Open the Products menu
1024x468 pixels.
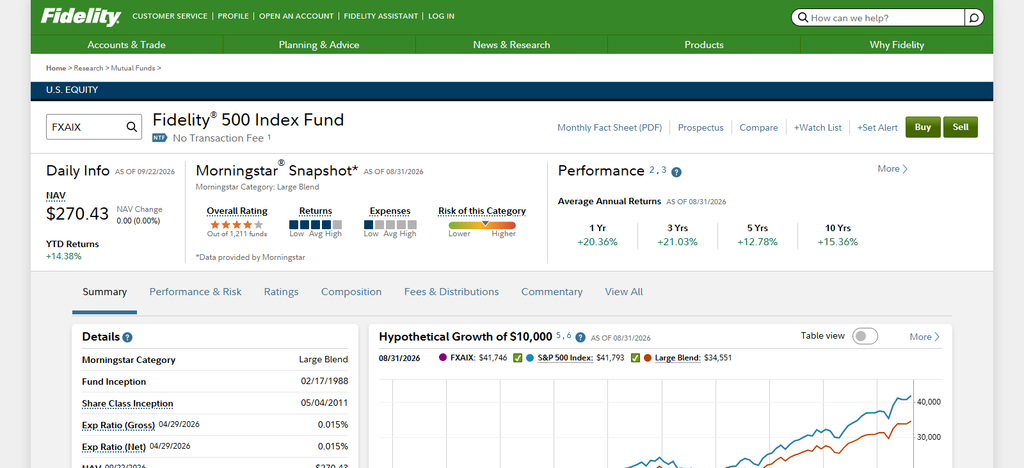(704, 44)
